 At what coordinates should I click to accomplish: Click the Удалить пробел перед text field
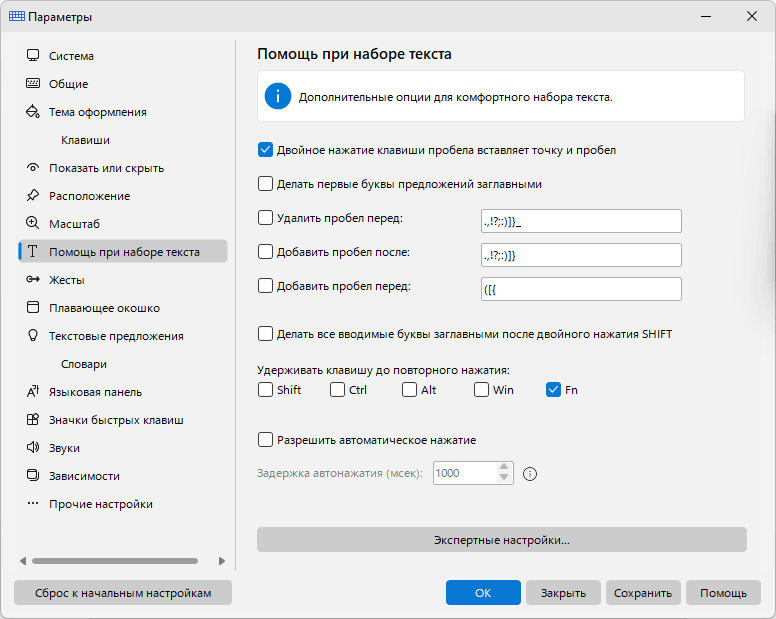(x=581, y=221)
